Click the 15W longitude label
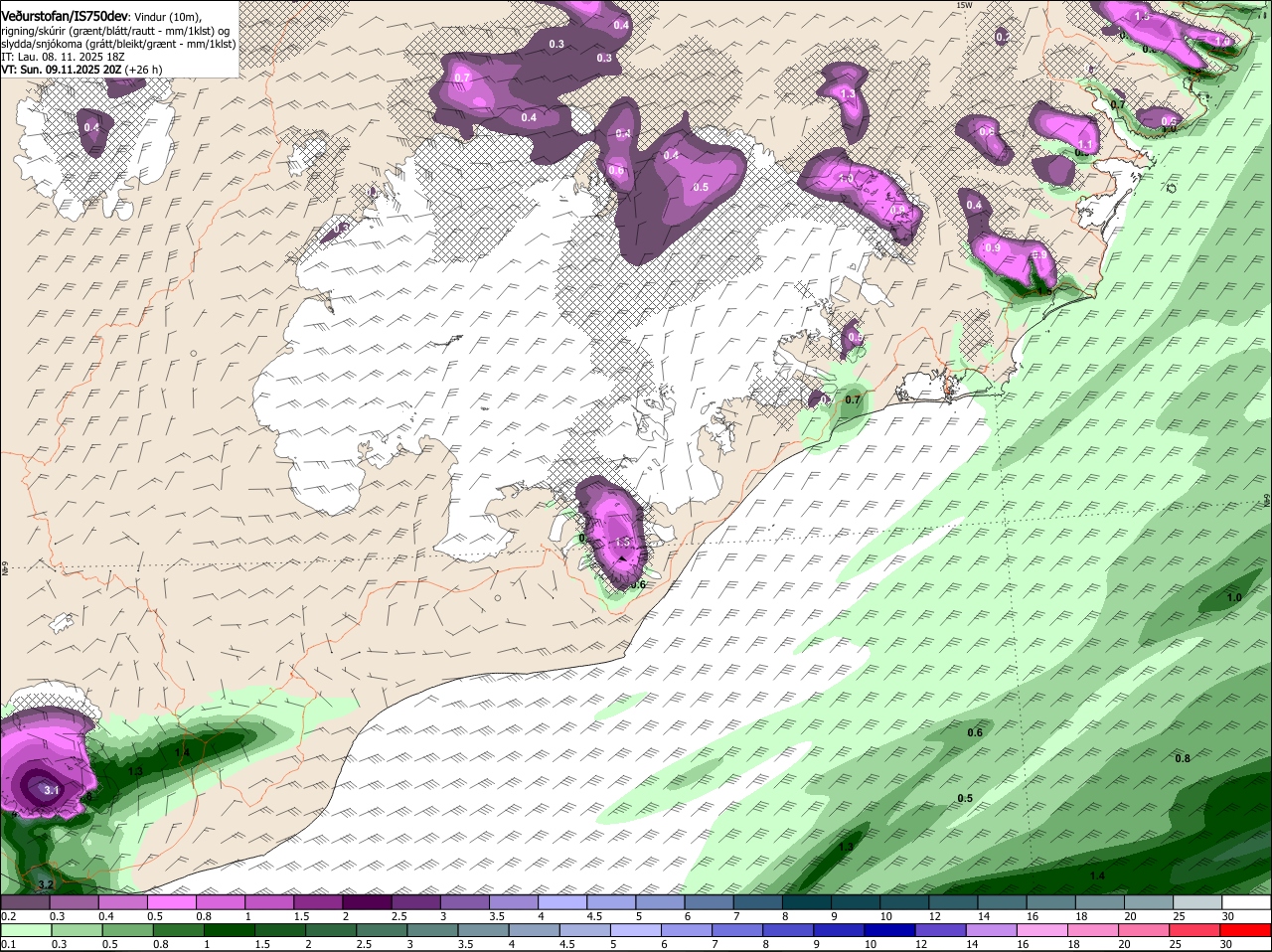 963,5
